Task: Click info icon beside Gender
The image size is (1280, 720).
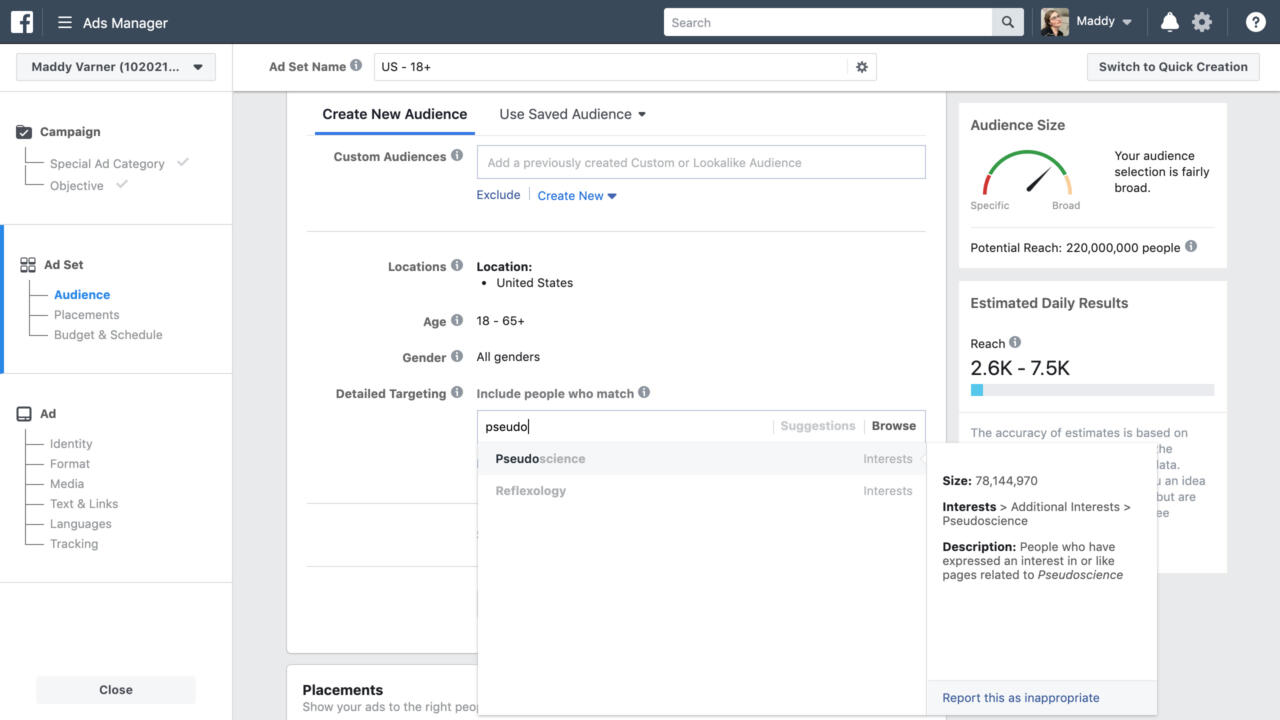Action: click(457, 357)
